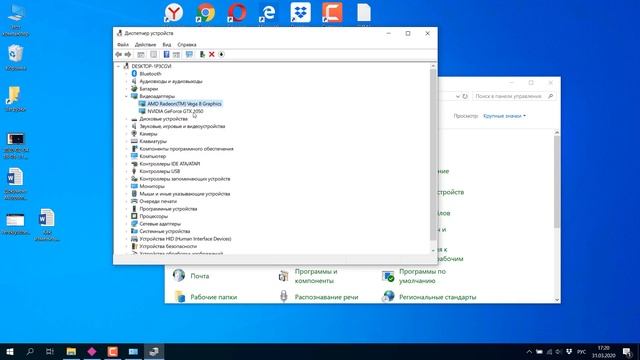Open the blue Help toolbar icon

[x=166, y=54]
